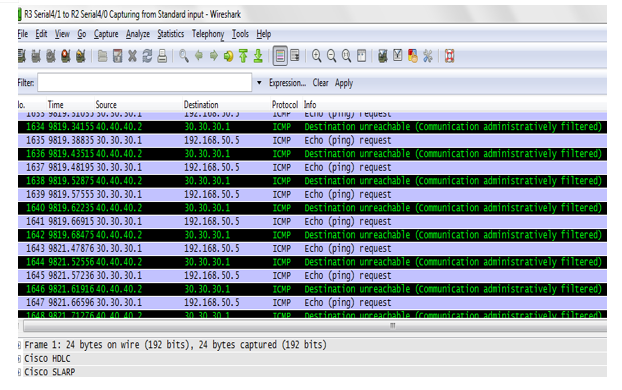The width and height of the screenshot is (622, 390).
Task: Go to specific packet number icon
Action: 228,56
